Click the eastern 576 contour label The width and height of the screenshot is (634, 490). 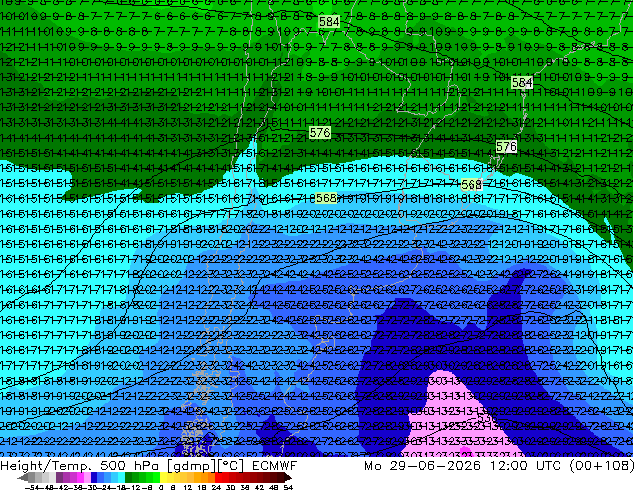[506, 146]
